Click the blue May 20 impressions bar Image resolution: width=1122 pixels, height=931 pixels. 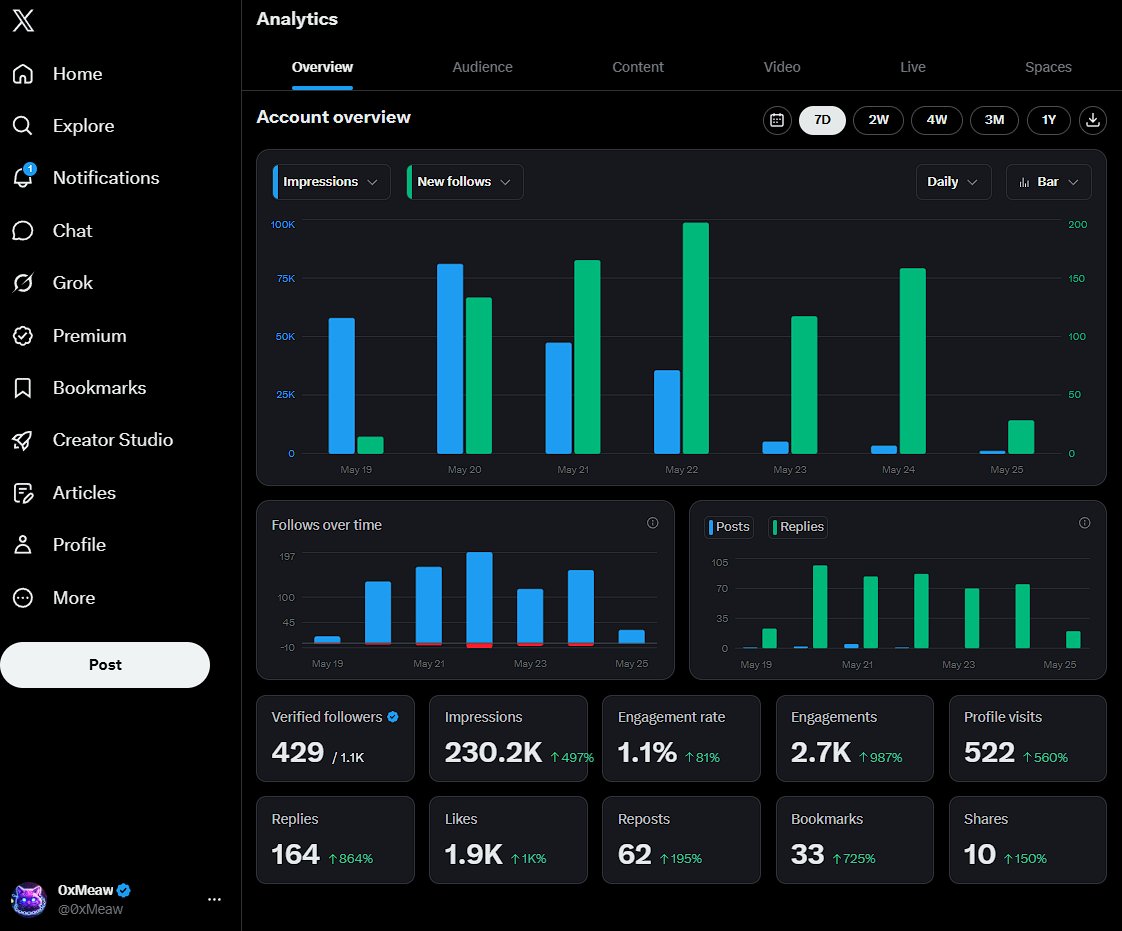click(450, 359)
